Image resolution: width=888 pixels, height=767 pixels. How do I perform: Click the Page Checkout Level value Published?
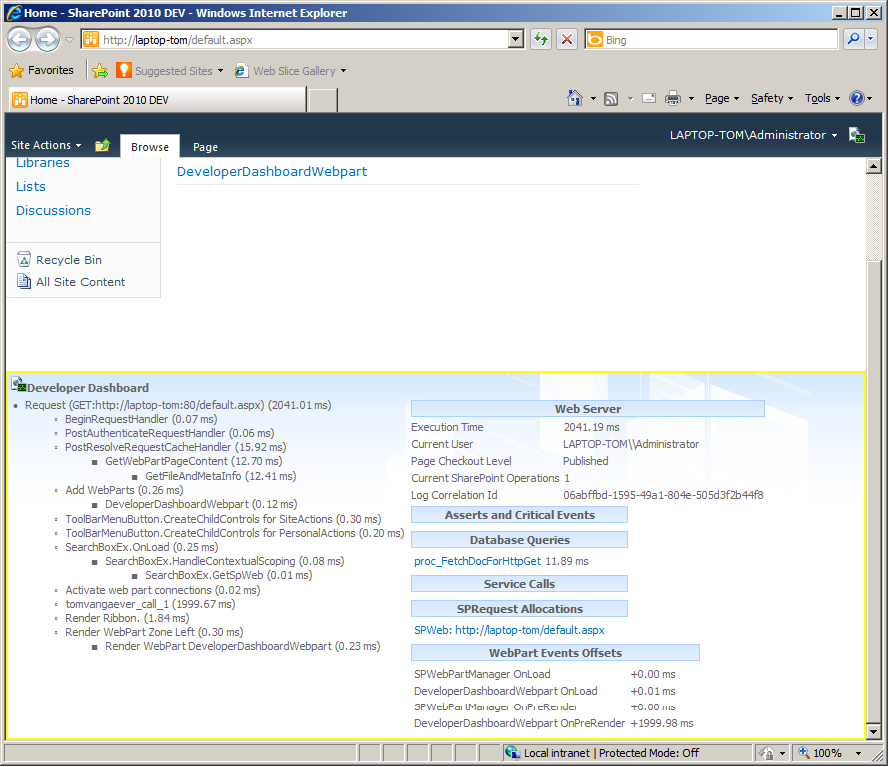tap(586, 461)
